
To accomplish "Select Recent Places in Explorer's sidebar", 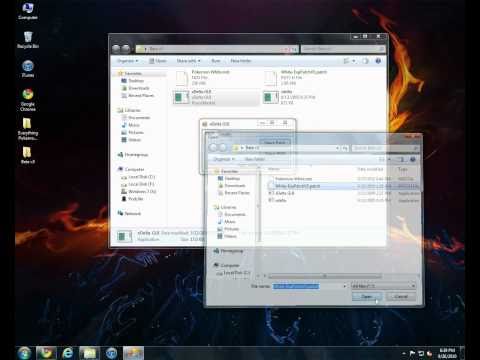I will coord(138,95).
